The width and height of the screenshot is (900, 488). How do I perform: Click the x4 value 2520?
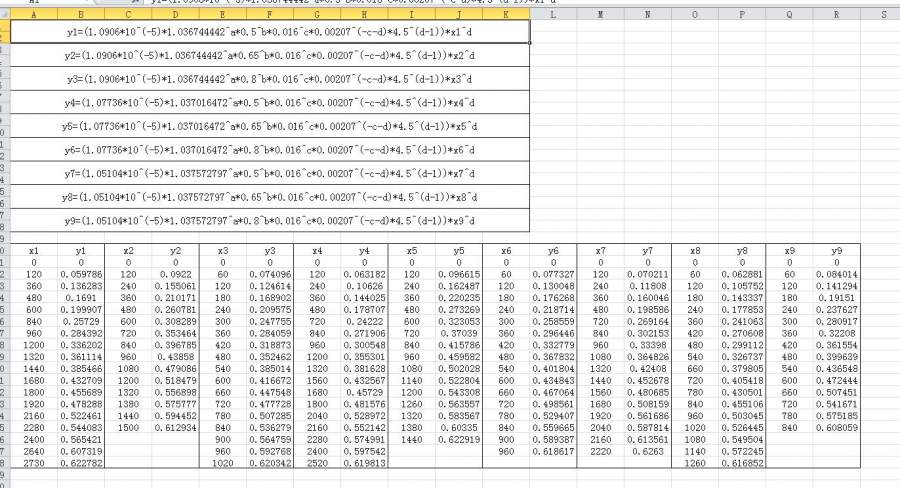point(317,463)
